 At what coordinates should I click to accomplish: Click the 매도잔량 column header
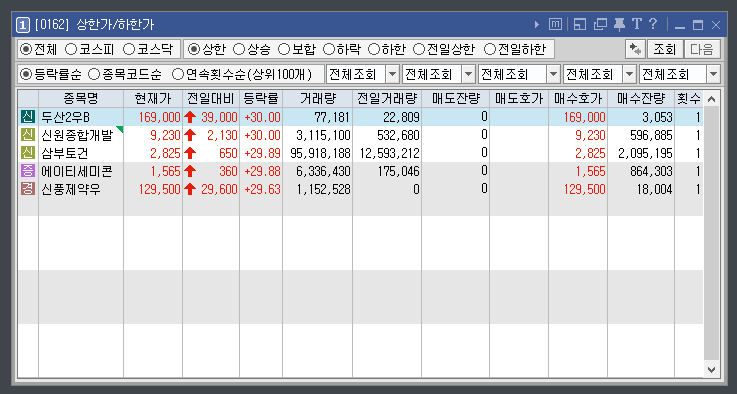pyautogui.click(x=455, y=99)
